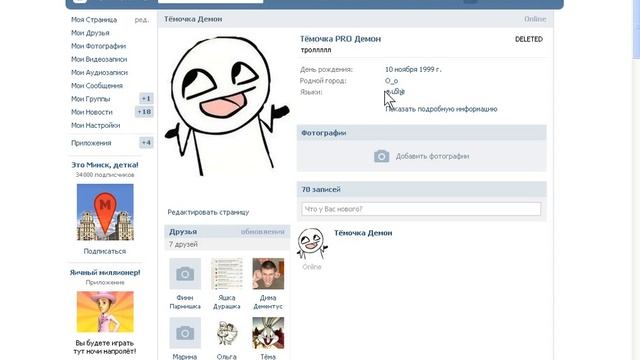The height and width of the screenshot is (360, 640).
Task: Open friend Дима Дементус's name link
Action: coord(268,302)
